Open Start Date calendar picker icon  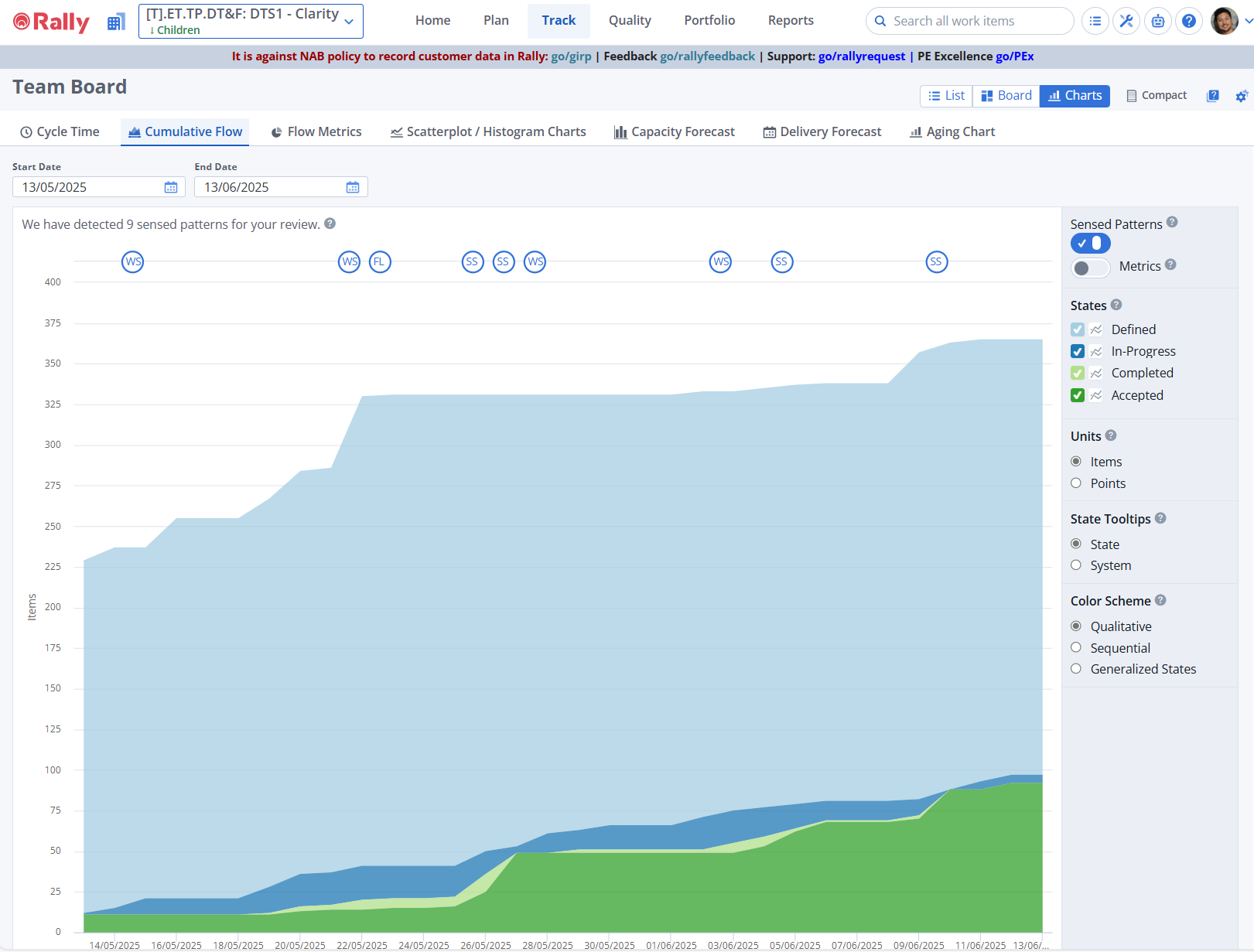pyautogui.click(x=171, y=187)
